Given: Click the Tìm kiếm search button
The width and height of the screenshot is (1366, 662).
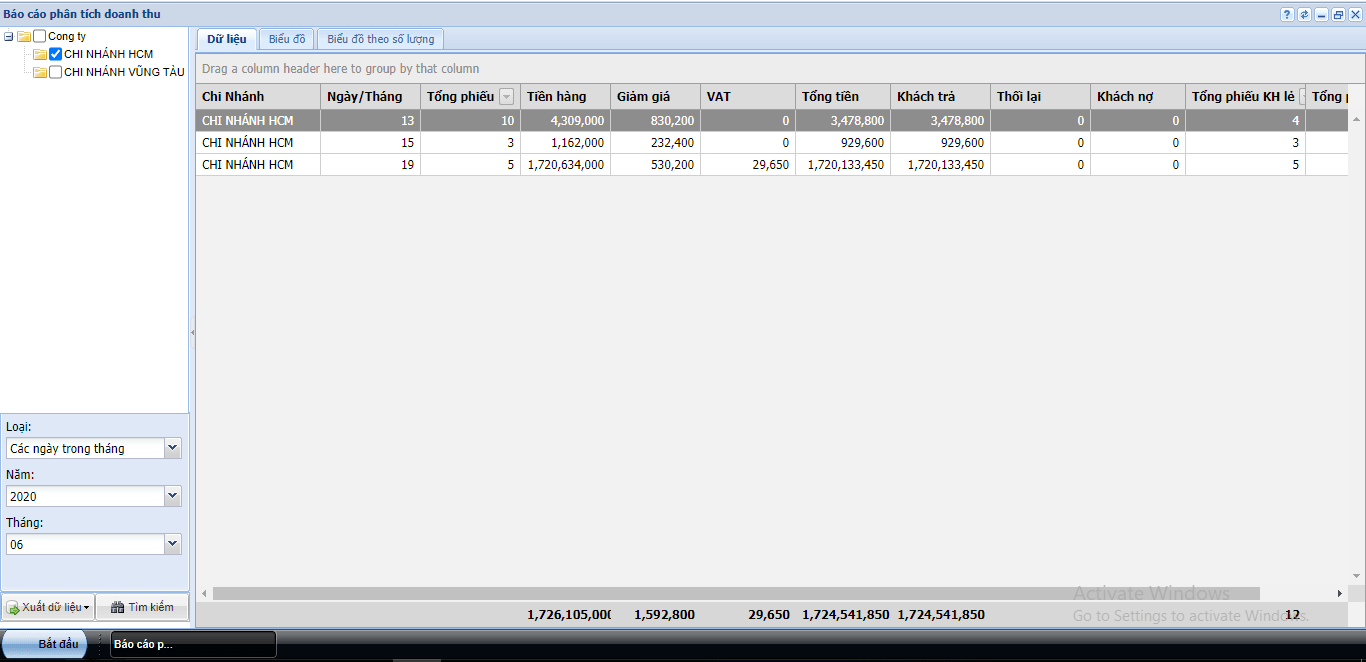Looking at the screenshot, I should coord(142,607).
